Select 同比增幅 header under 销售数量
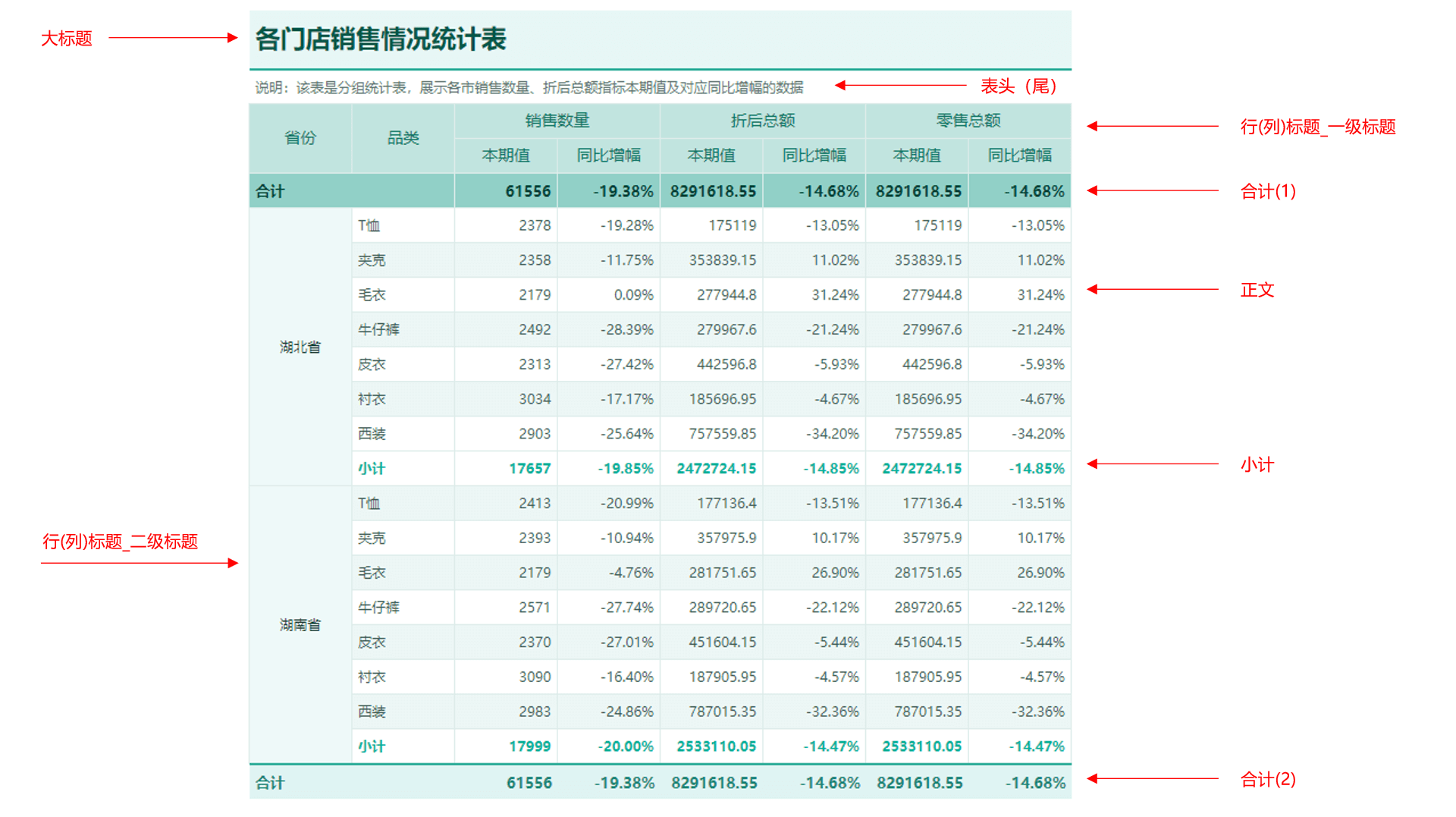 click(x=609, y=156)
